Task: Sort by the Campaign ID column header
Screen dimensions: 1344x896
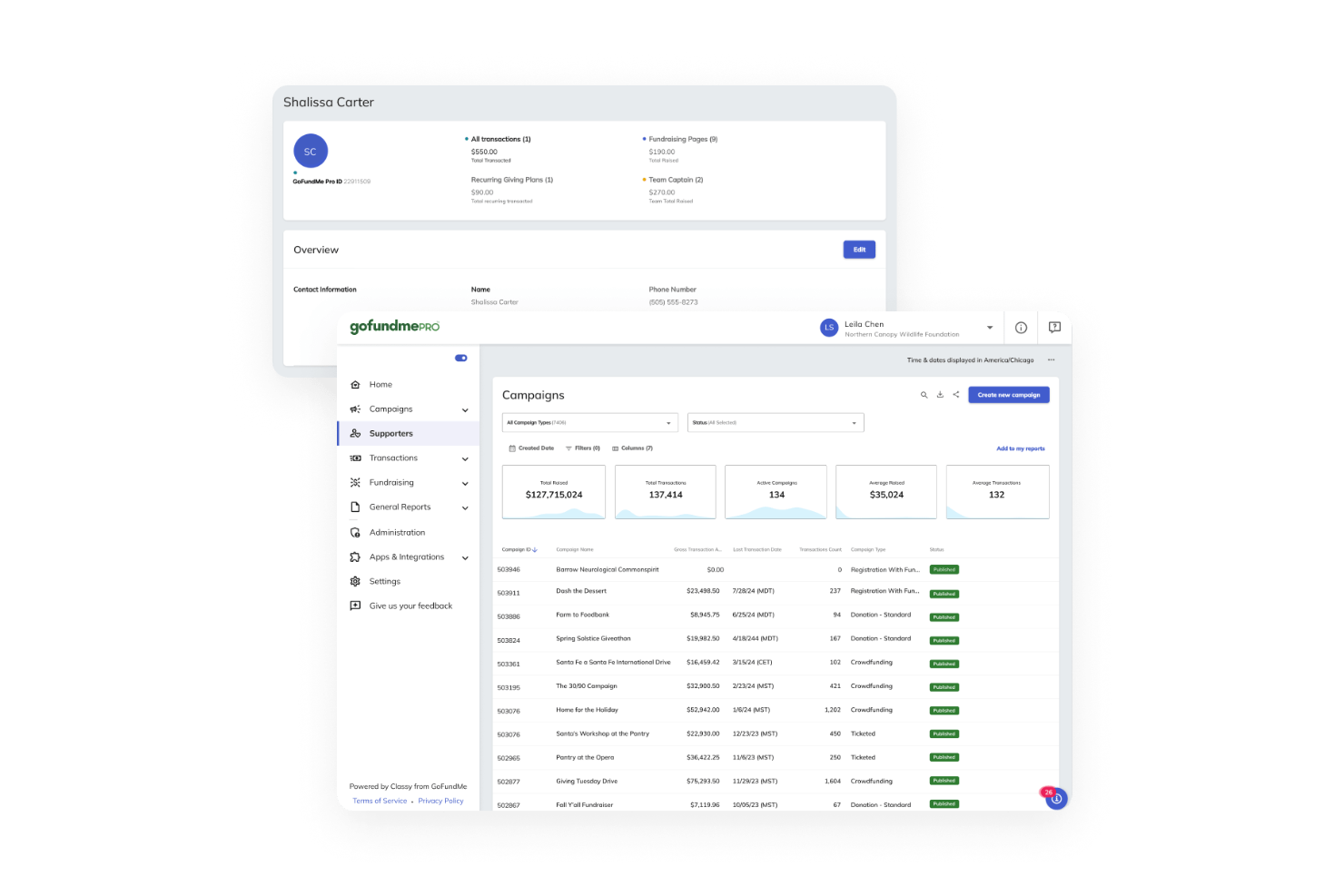Action: (519, 549)
